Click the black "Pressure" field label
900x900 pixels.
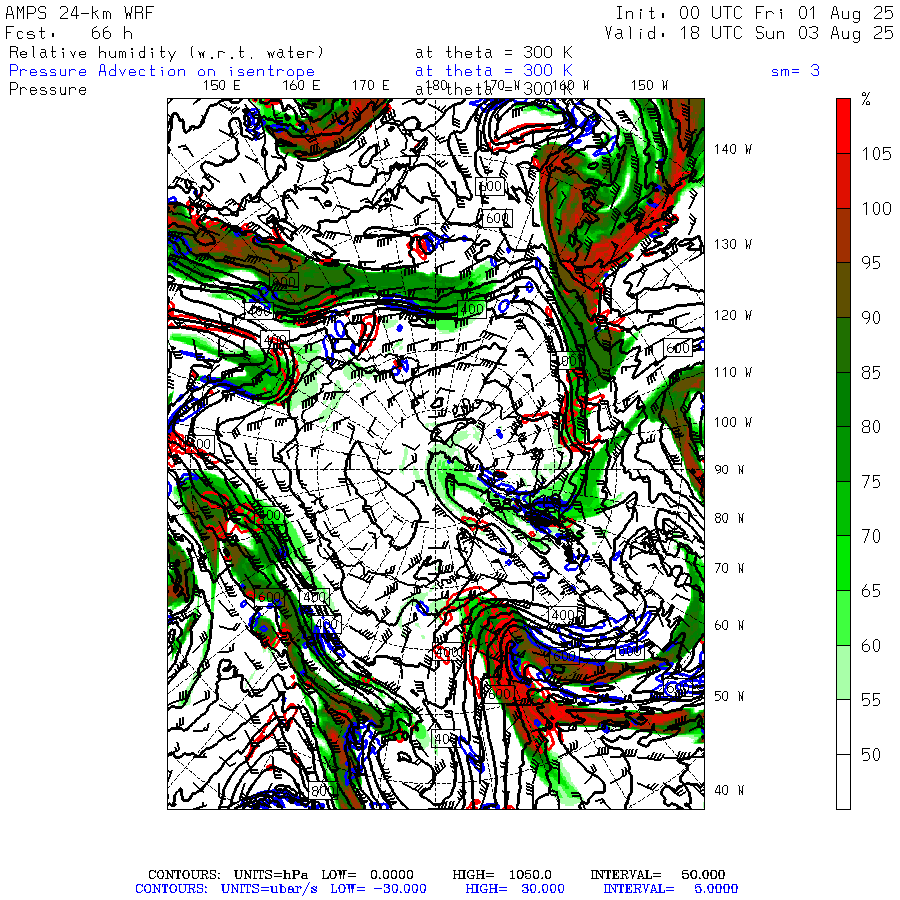(x=48, y=90)
